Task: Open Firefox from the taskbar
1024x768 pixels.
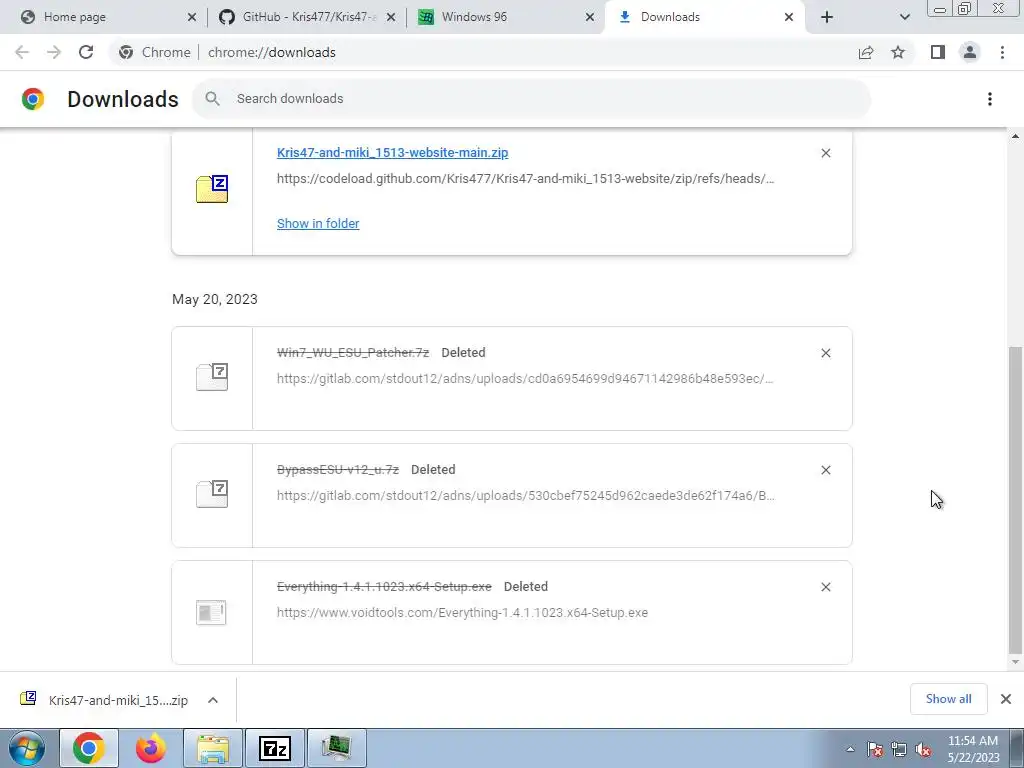Action: (x=151, y=748)
